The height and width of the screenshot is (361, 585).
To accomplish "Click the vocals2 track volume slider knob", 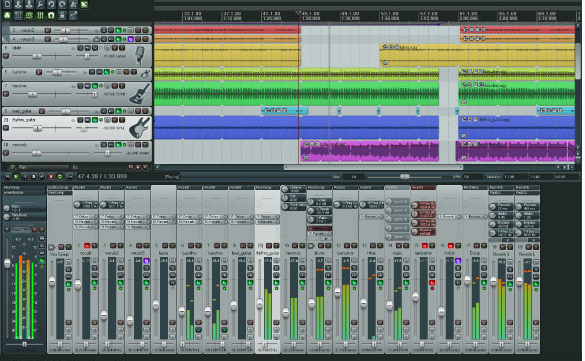I will point(65,30).
